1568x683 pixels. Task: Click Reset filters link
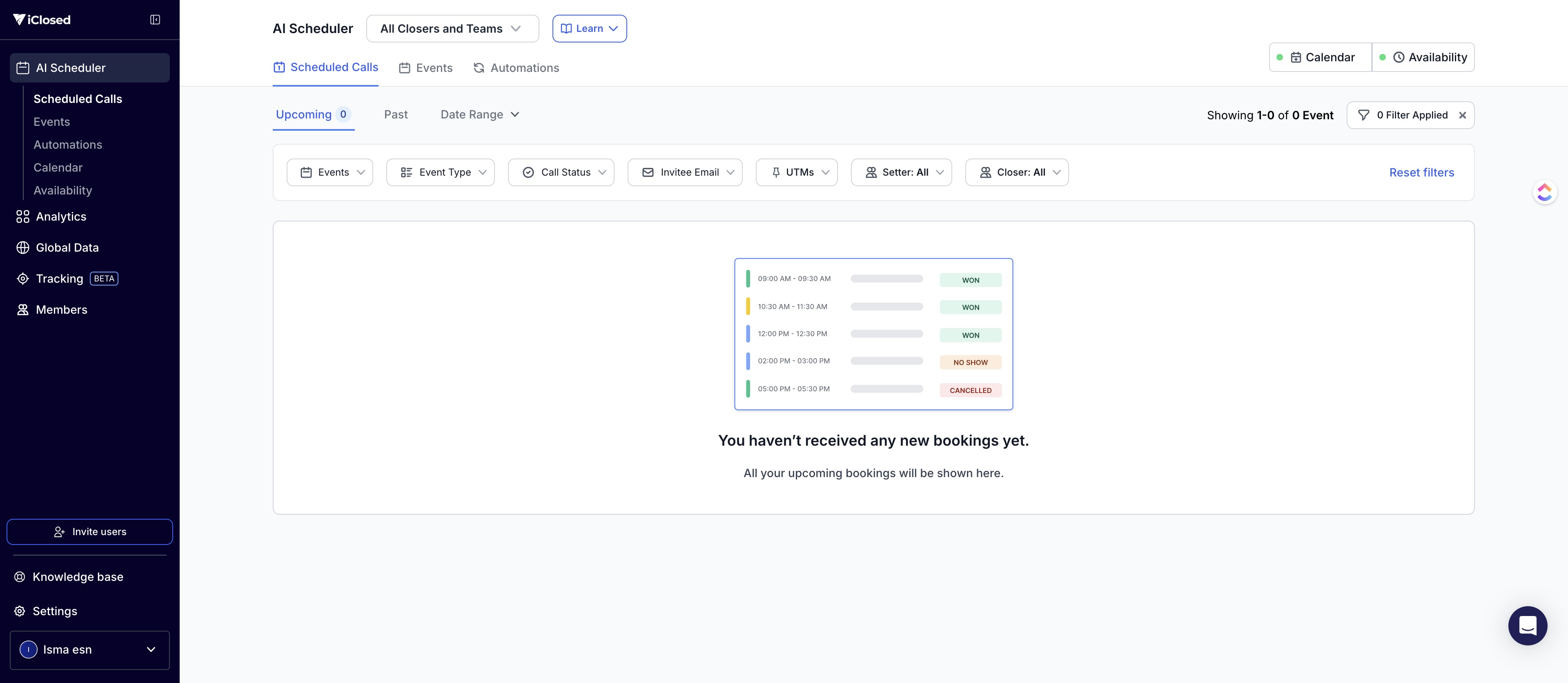coord(1421,172)
